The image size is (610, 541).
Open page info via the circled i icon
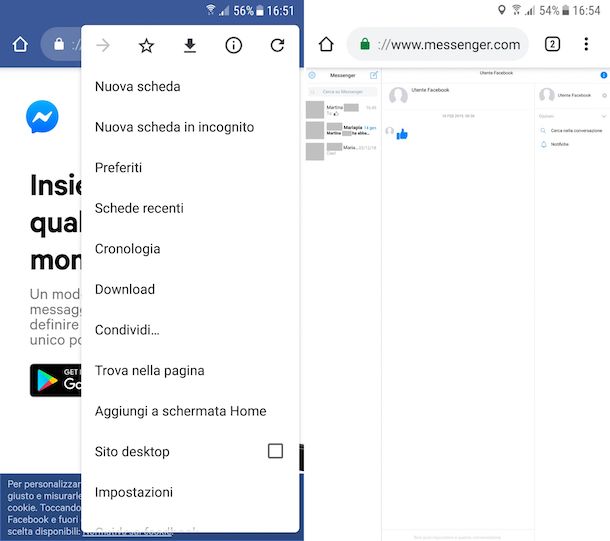(x=233, y=46)
